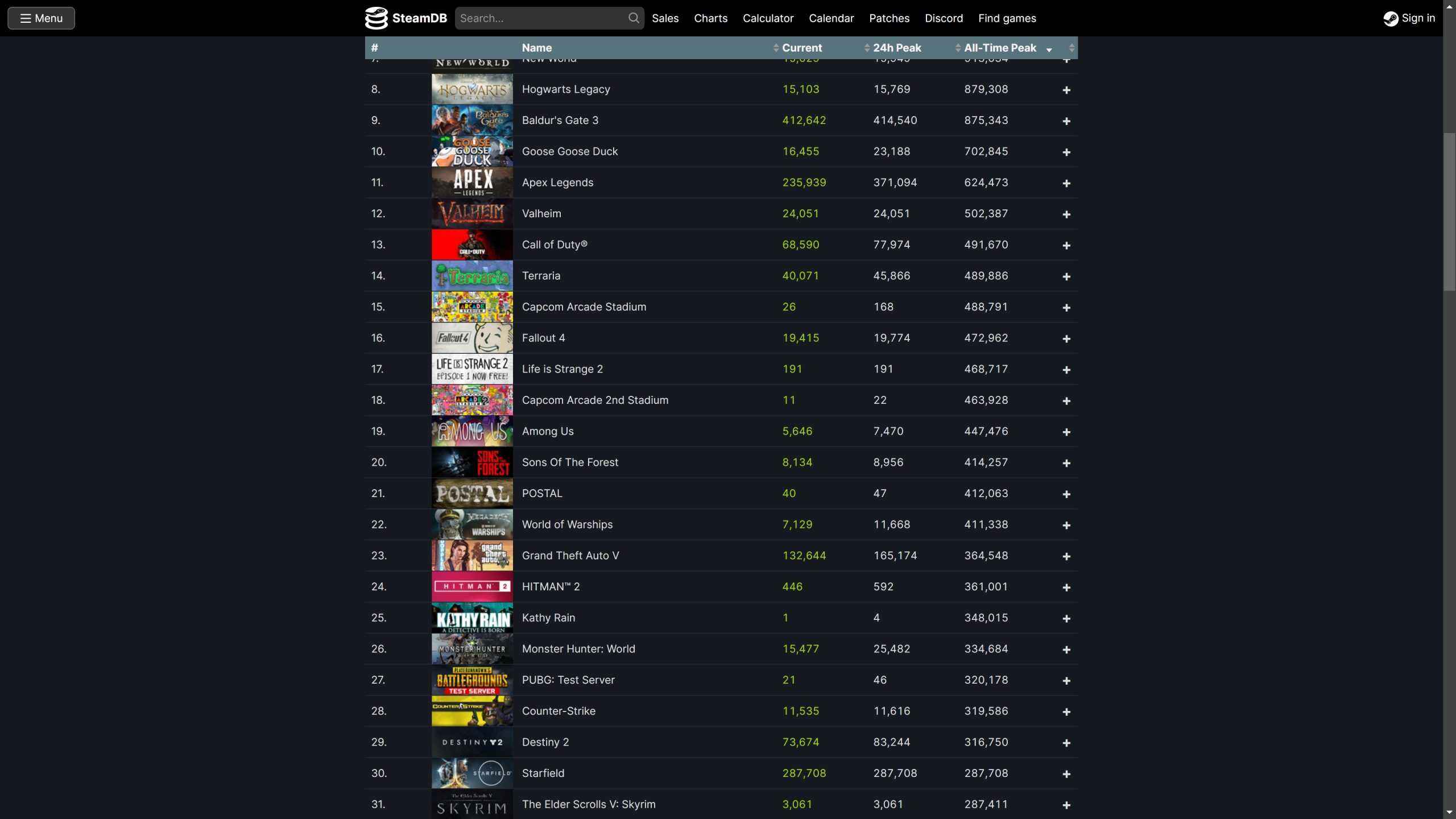
Task: Add Starfield using its plus icon
Action: tap(1066, 774)
